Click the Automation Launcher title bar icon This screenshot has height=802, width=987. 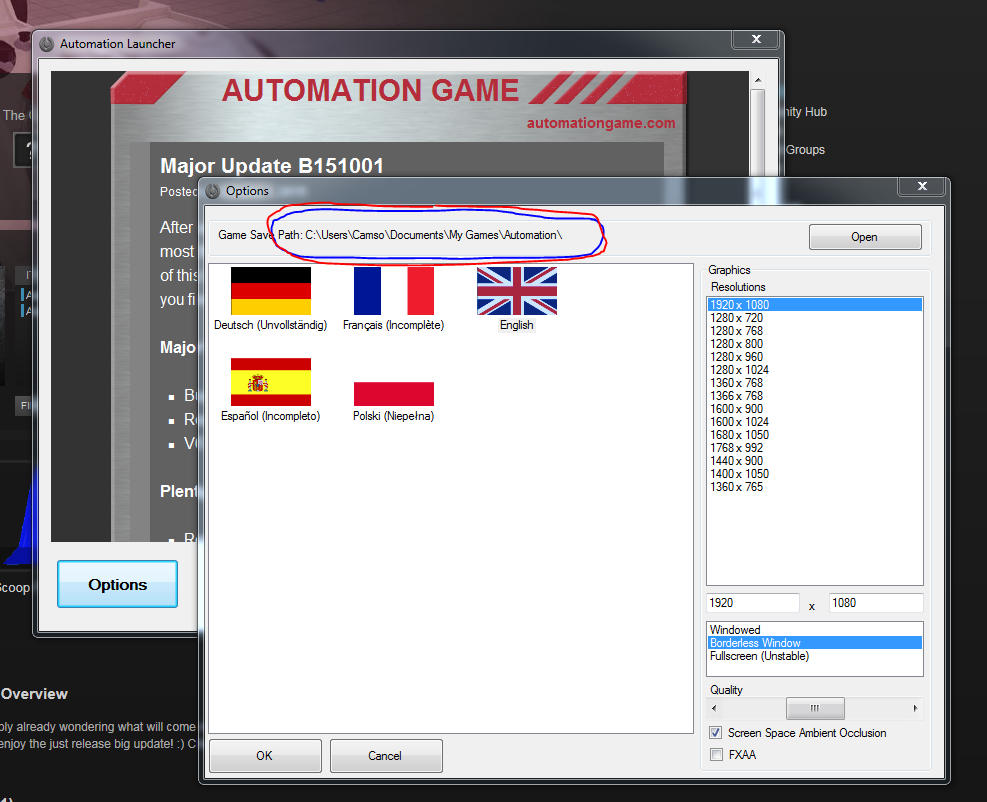[47, 44]
